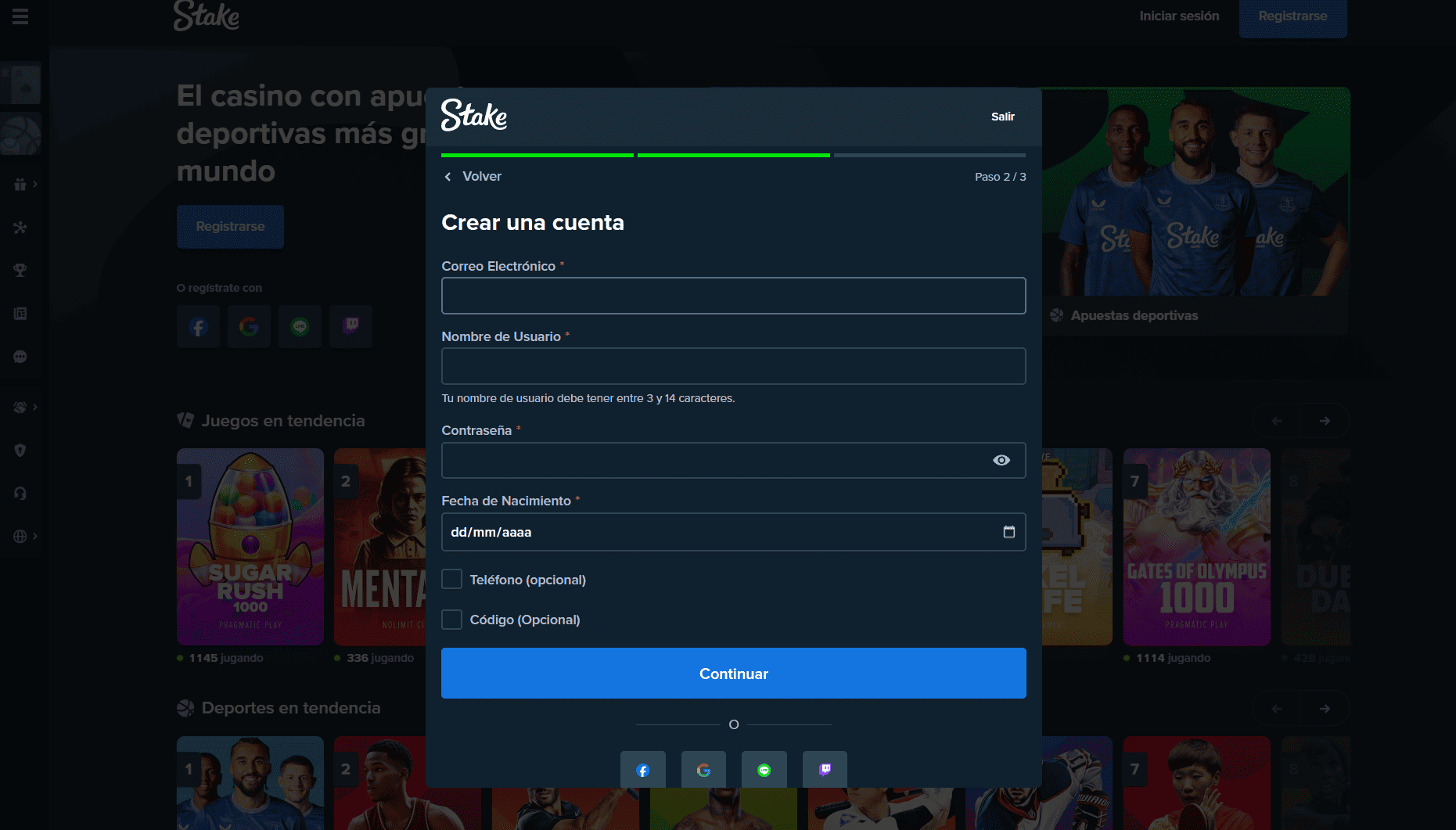Click the third gray progress step bar
The image size is (1456, 830).
click(930, 156)
